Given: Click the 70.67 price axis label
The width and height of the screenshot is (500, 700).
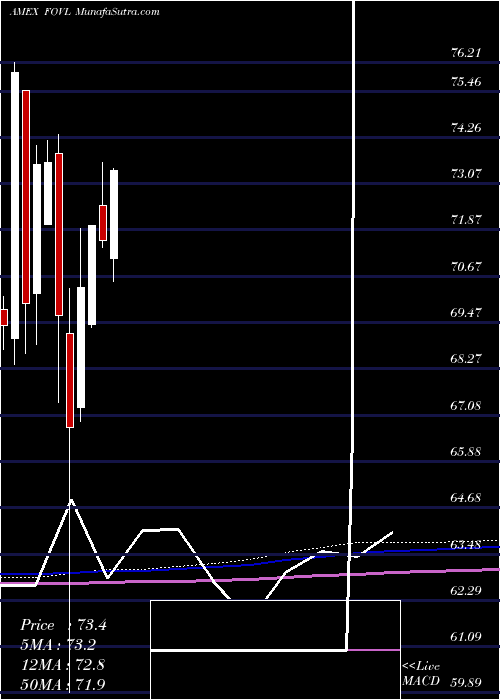Looking at the screenshot, I should 466,267.
